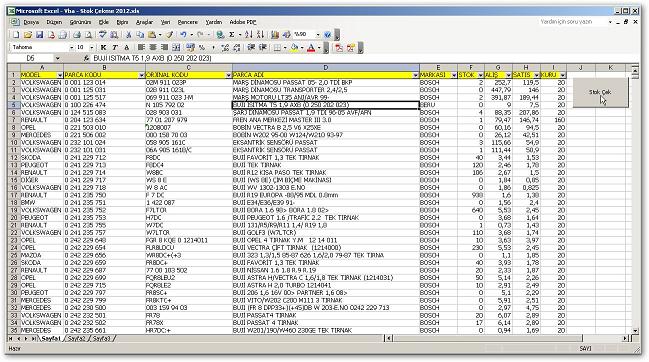Open the Adobe PDF menu
This screenshot has width=649, height=362.
[x=243, y=22]
